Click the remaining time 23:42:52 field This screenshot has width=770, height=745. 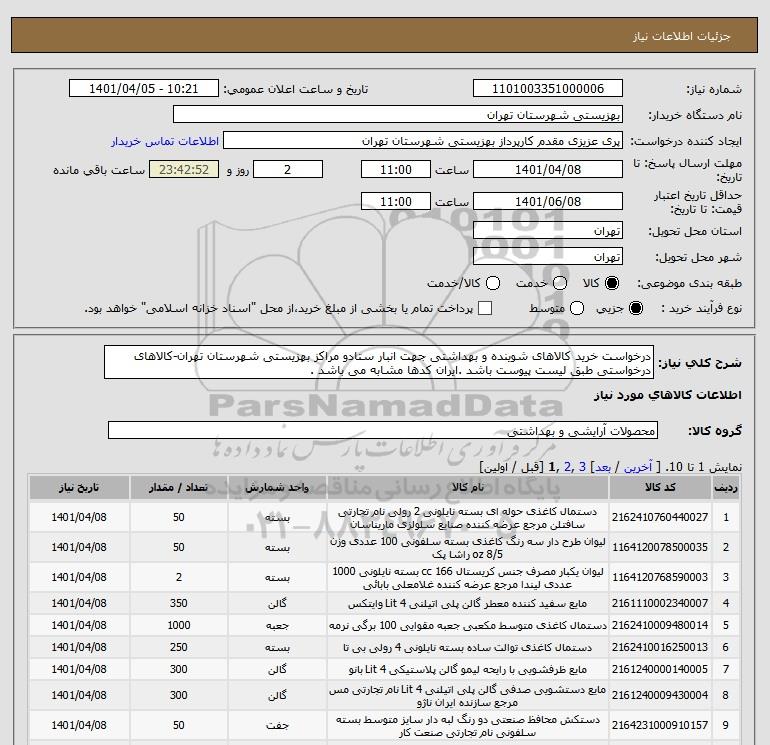[184, 169]
